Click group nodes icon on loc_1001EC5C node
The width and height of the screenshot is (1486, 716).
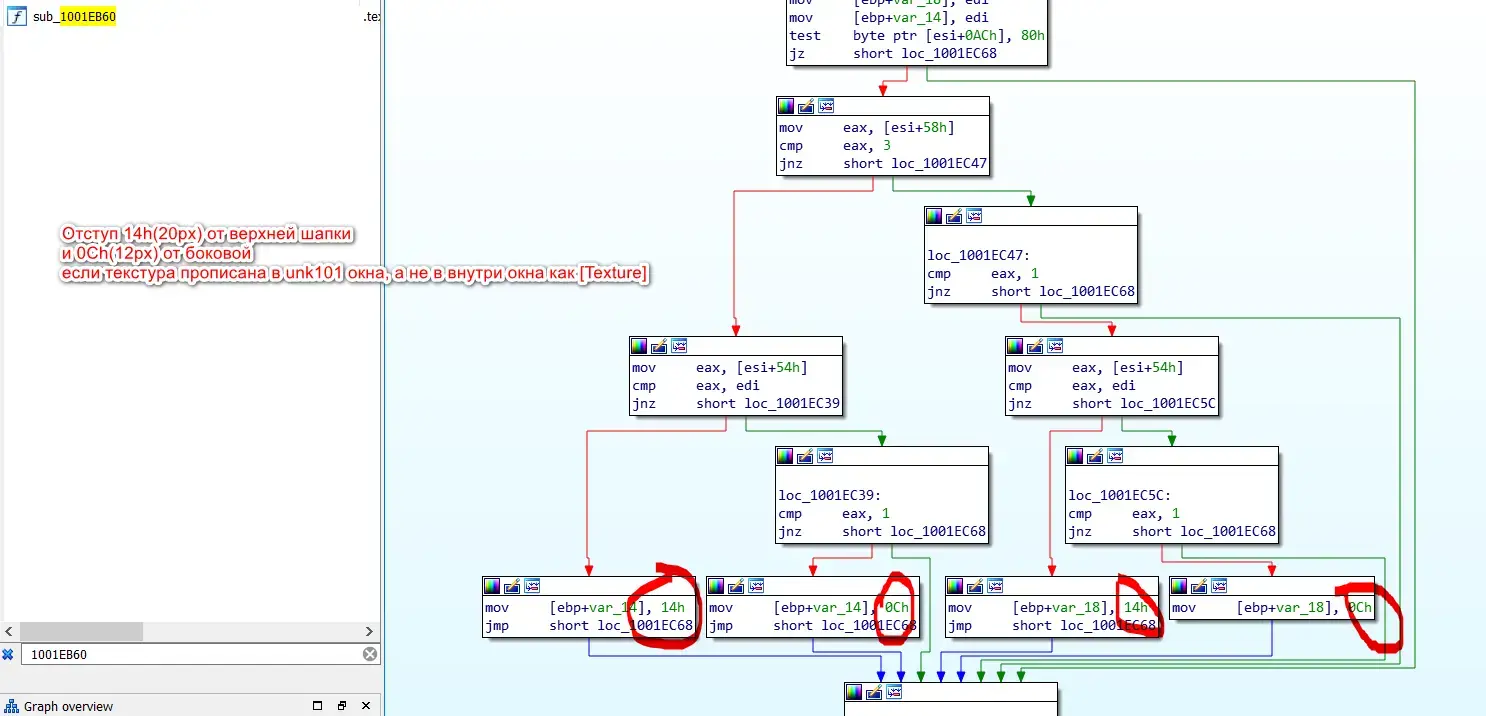tap(1115, 456)
